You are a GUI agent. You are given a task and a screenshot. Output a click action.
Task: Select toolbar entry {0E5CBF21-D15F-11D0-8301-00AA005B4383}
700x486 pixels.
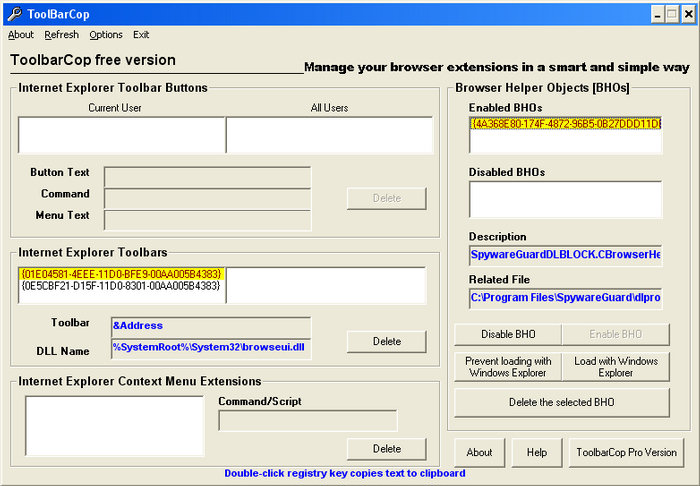(x=121, y=286)
